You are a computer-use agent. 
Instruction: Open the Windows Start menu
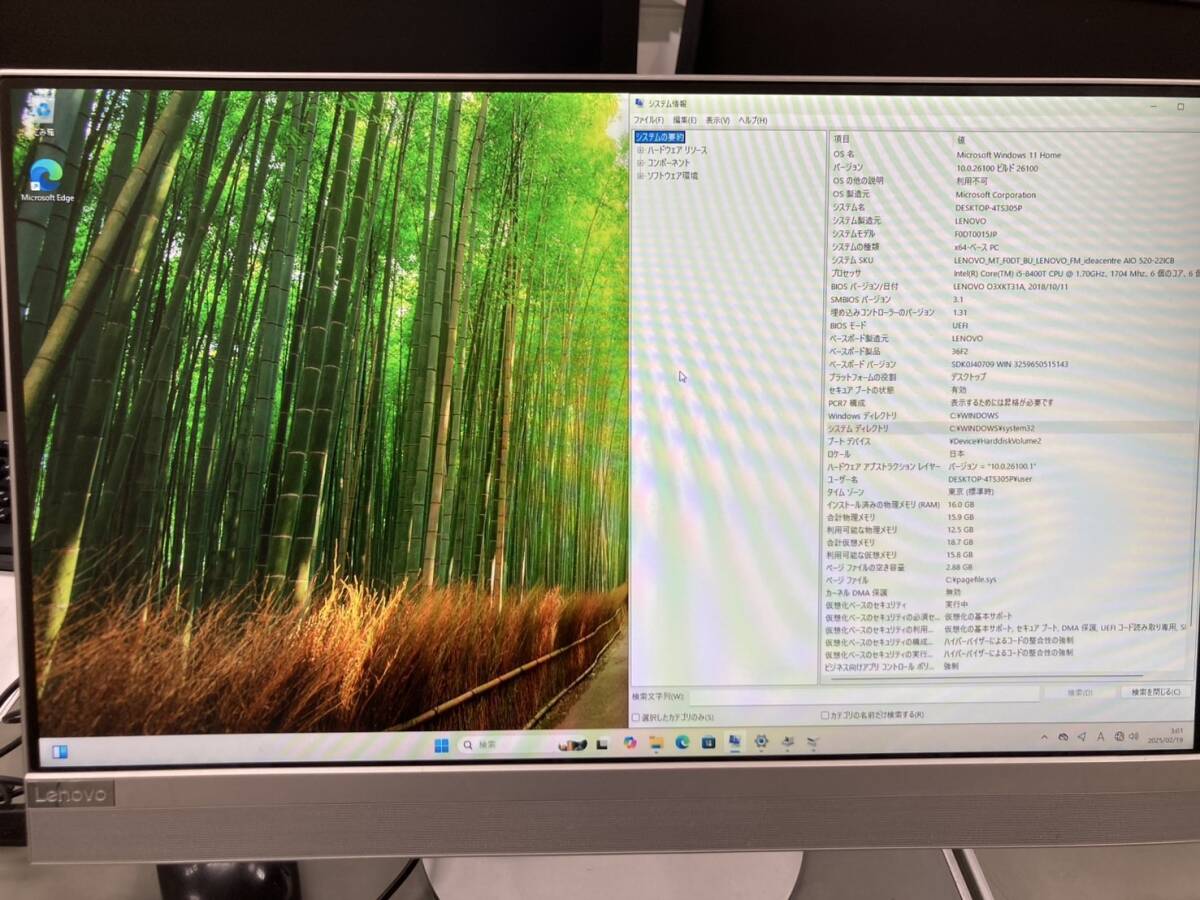[x=441, y=745]
